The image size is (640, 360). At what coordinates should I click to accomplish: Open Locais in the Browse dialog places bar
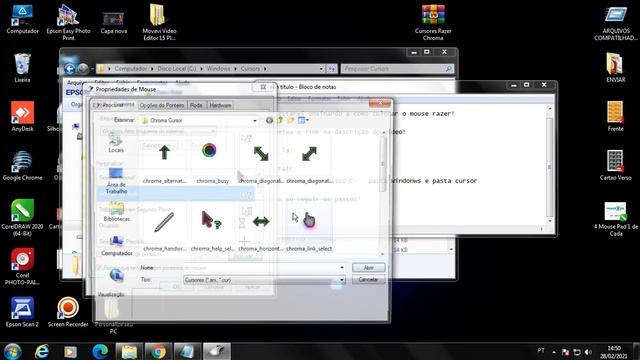click(x=116, y=143)
